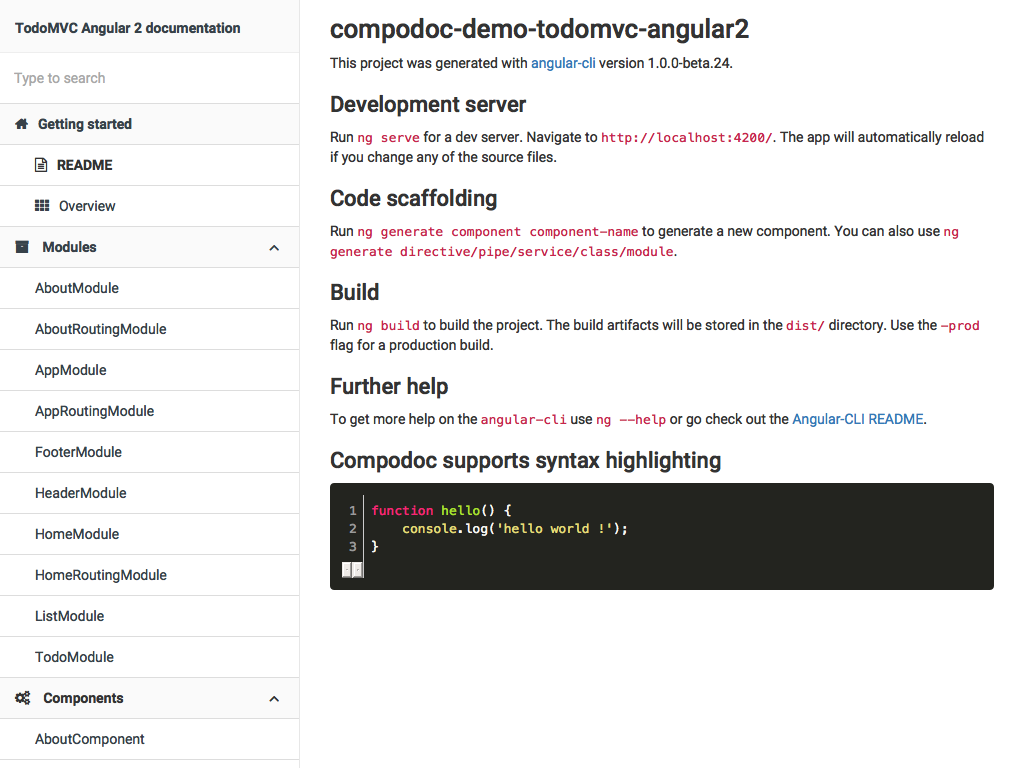Open AppRoutingModule documentation
This screenshot has height=768, width=1024.
(150, 411)
